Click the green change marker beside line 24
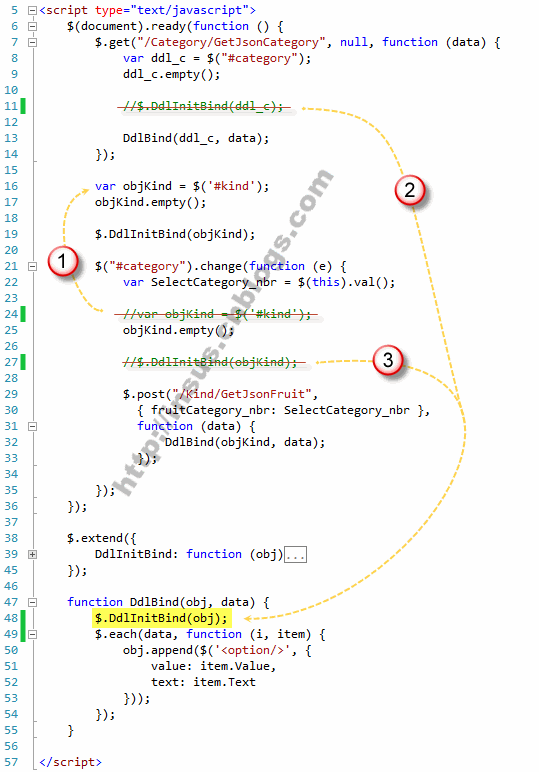 click(x=23, y=314)
